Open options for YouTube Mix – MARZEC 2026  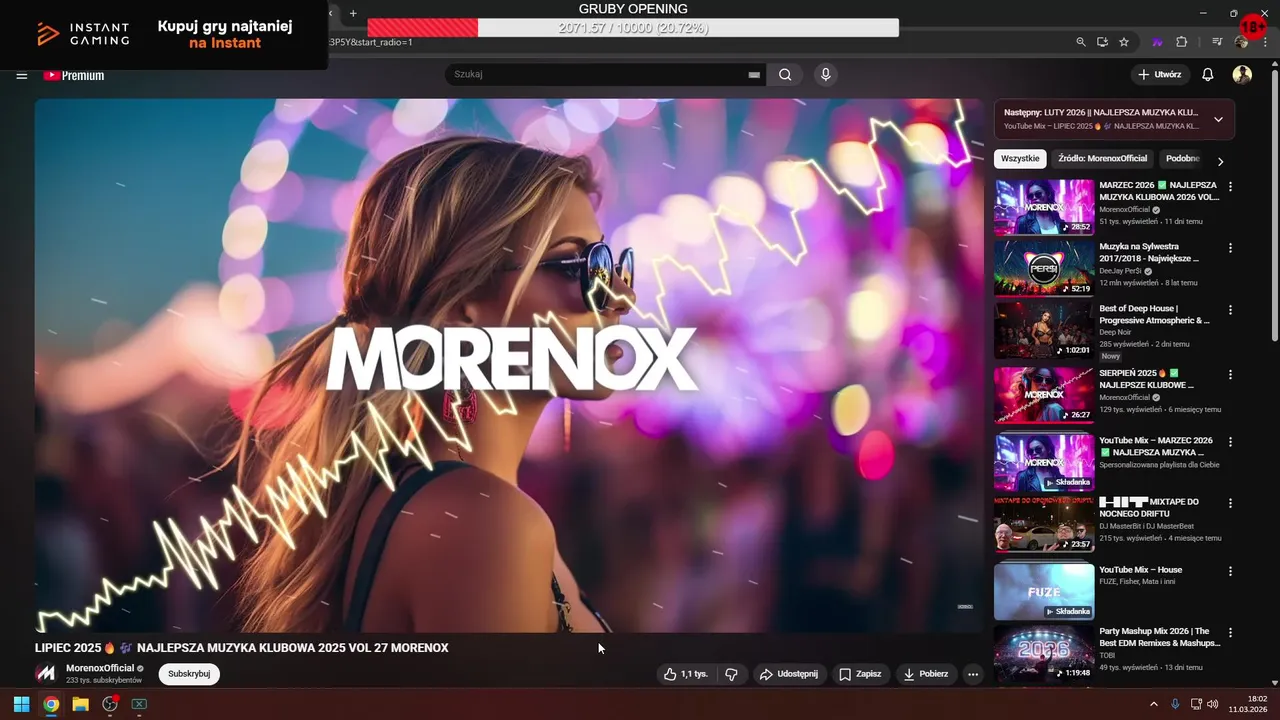tap(1230, 441)
